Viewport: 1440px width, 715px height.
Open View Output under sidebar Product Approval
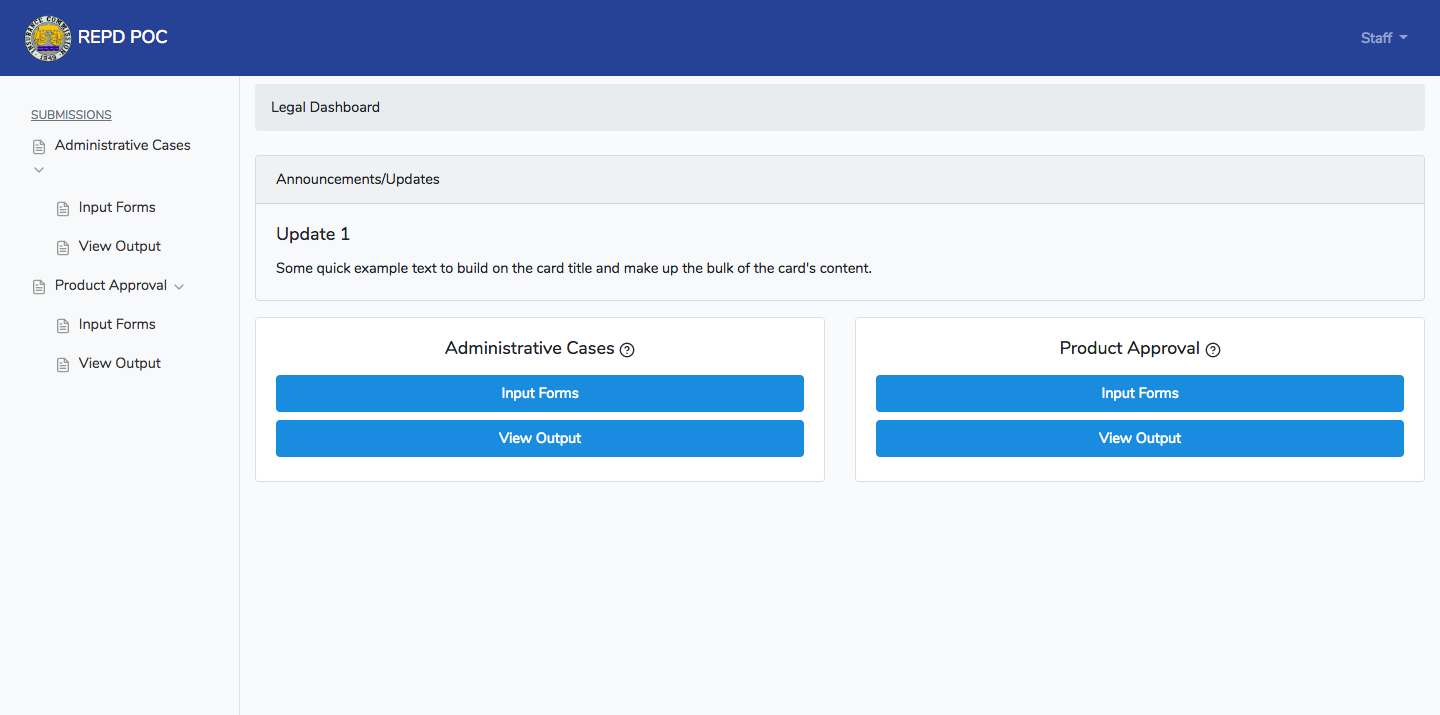click(x=119, y=364)
